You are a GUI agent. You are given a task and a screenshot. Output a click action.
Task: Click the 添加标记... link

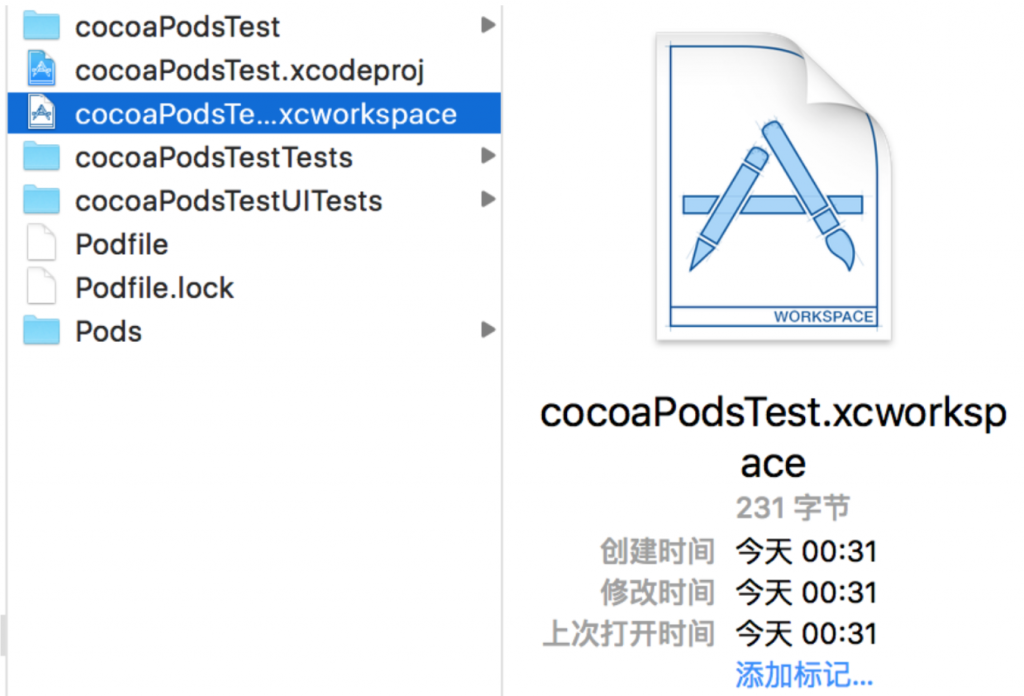pyautogui.click(x=804, y=674)
